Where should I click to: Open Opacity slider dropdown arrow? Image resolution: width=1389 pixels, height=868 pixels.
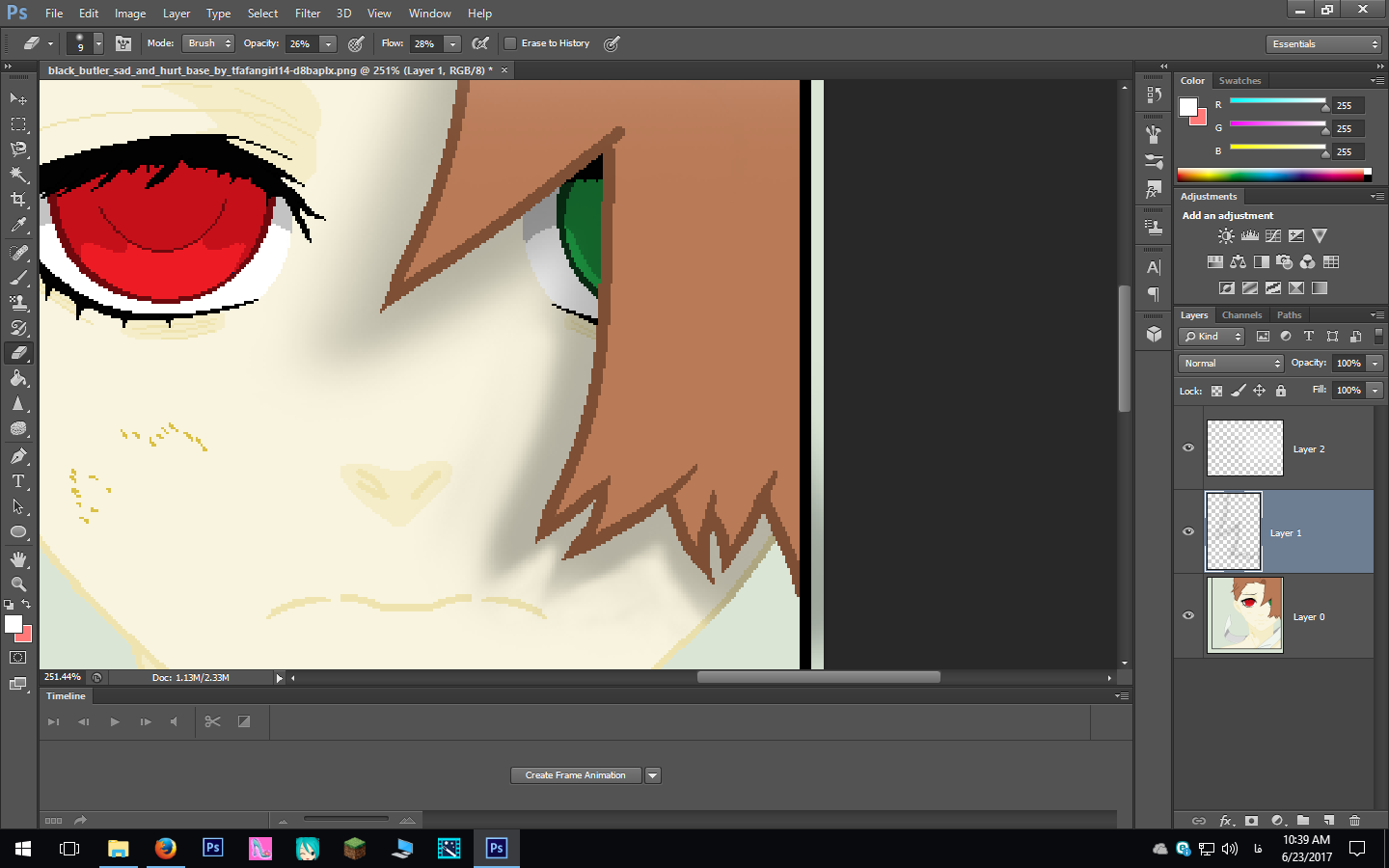tap(328, 43)
